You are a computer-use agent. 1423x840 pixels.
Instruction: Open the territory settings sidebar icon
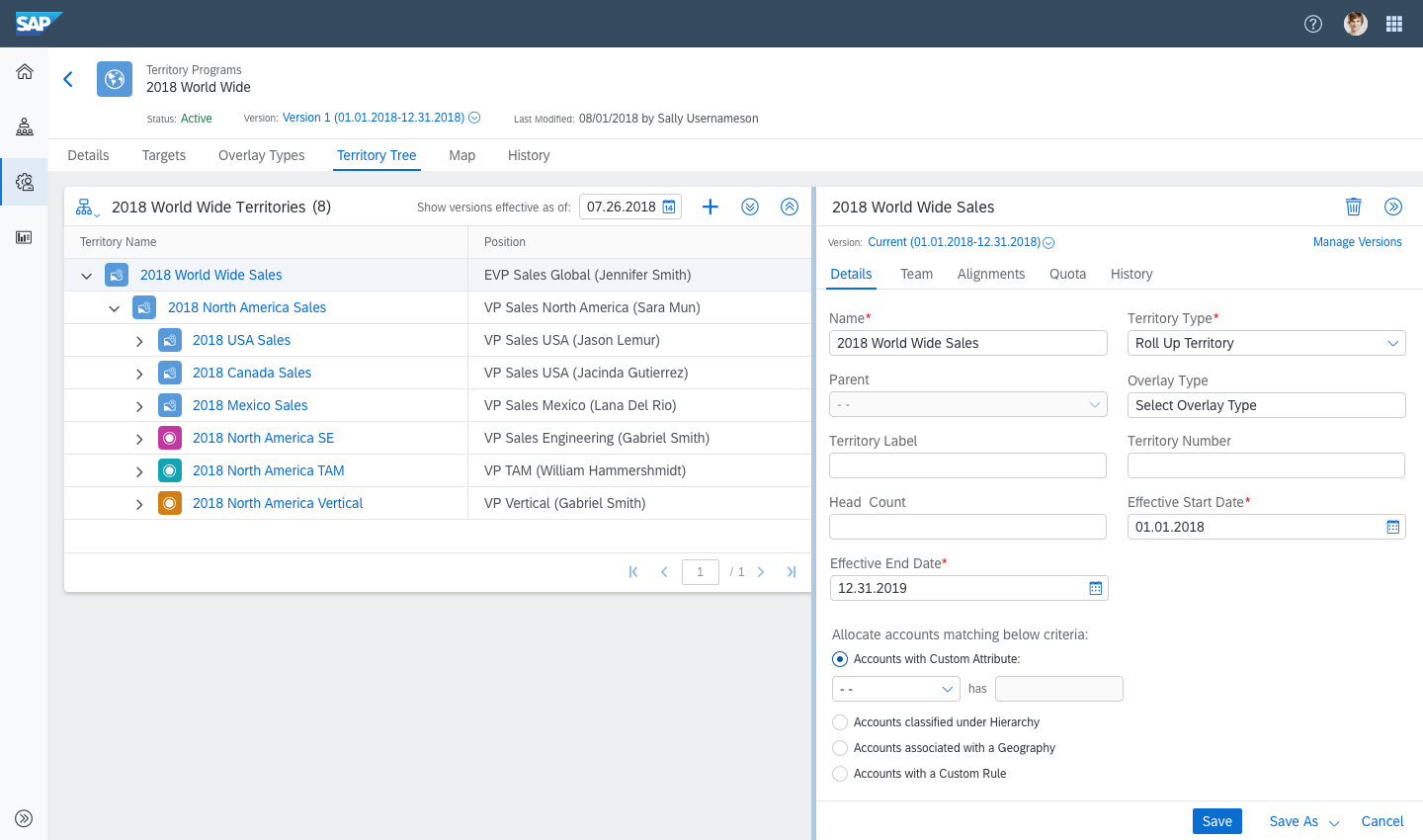pos(25,182)
